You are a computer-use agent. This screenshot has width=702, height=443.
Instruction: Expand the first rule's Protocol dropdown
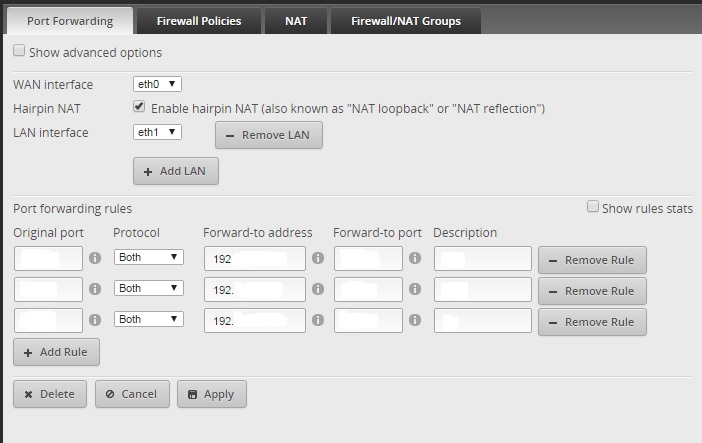click(149, 257)
